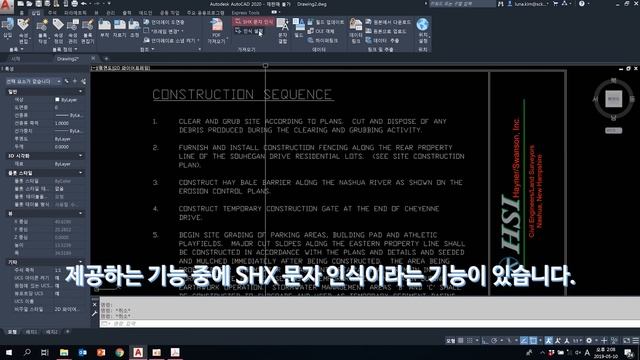Collapse the General section in Properties
This screenshot has height=360, width=640.
click(x=80, y=92)
